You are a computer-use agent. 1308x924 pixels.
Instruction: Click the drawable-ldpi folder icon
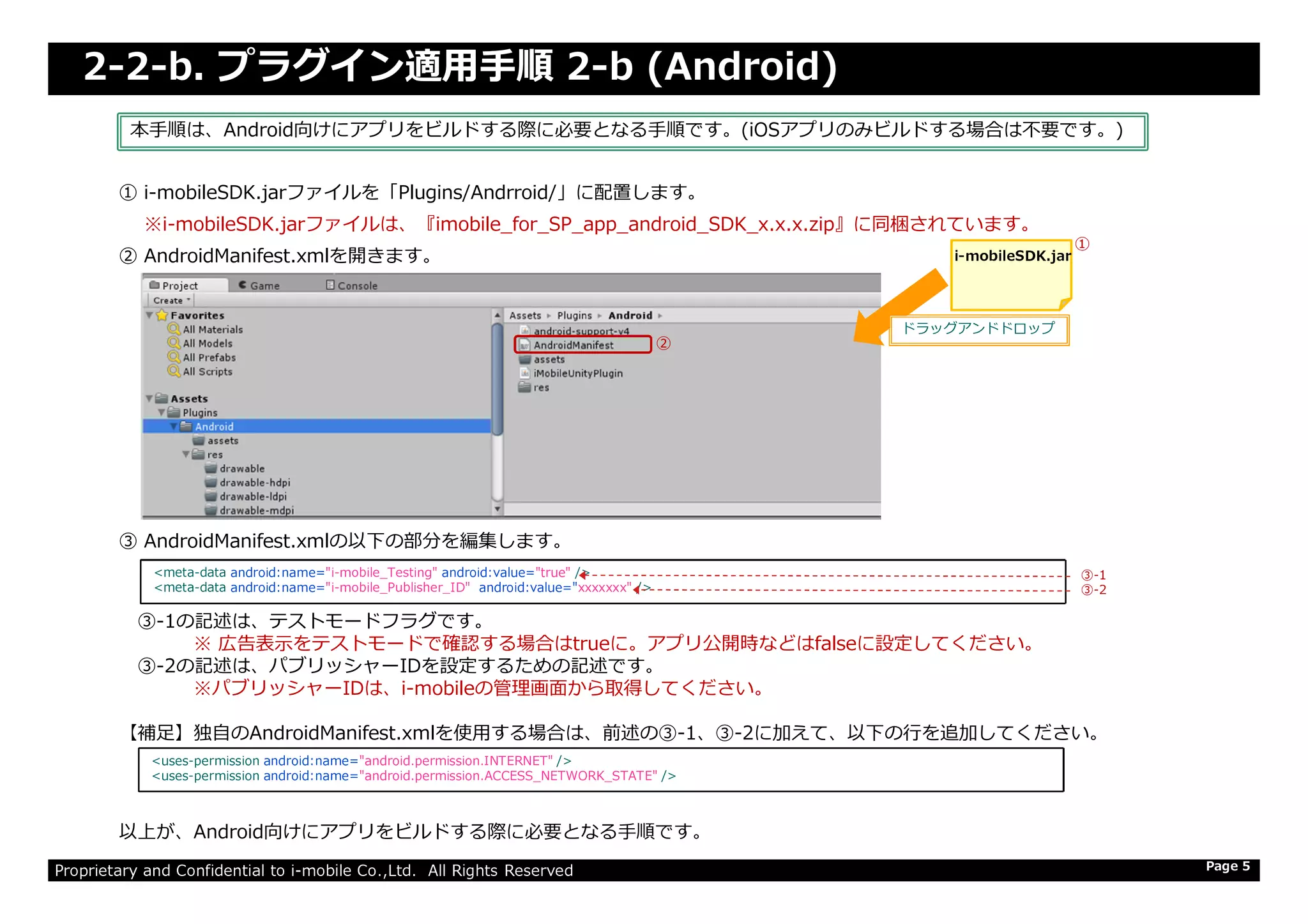211,496
